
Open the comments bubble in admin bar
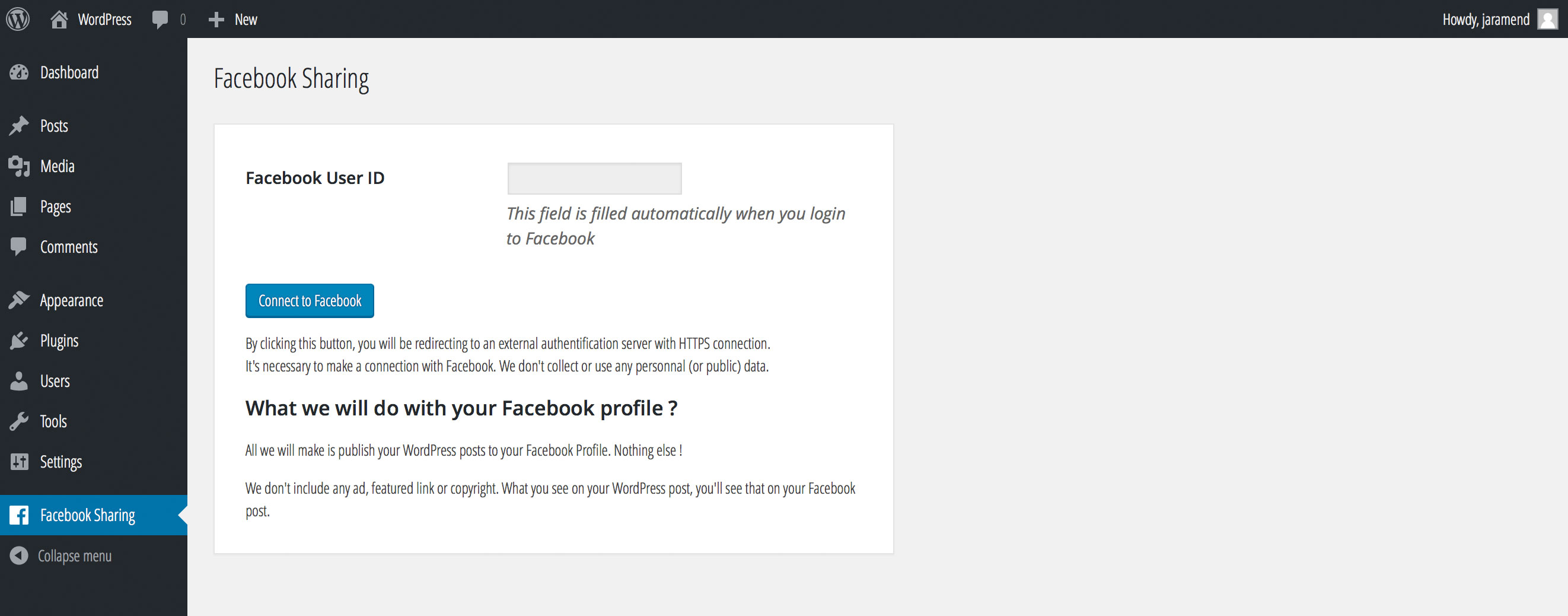[160, 20]
